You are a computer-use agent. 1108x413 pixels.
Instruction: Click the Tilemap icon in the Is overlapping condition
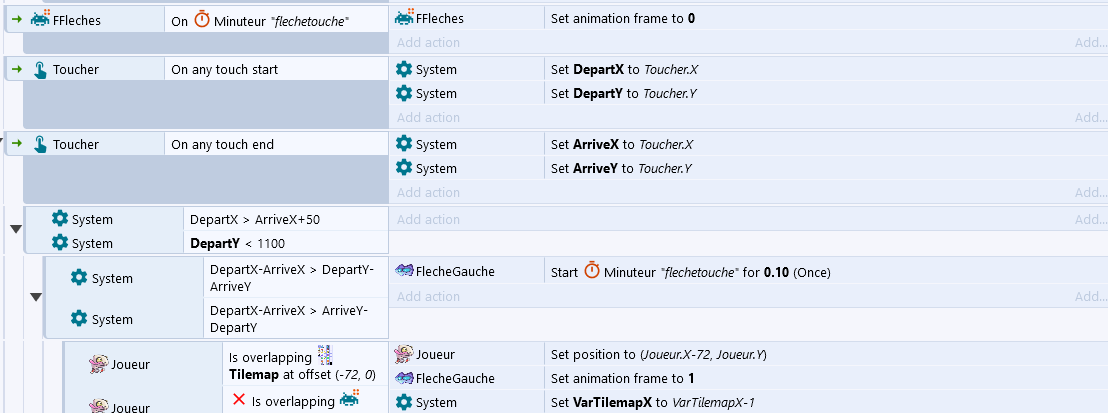click(324, 355)
